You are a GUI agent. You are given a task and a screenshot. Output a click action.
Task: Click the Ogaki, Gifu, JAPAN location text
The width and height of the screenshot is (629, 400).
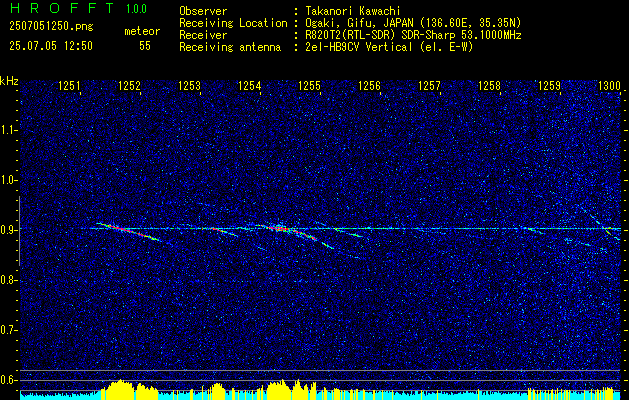413,23
